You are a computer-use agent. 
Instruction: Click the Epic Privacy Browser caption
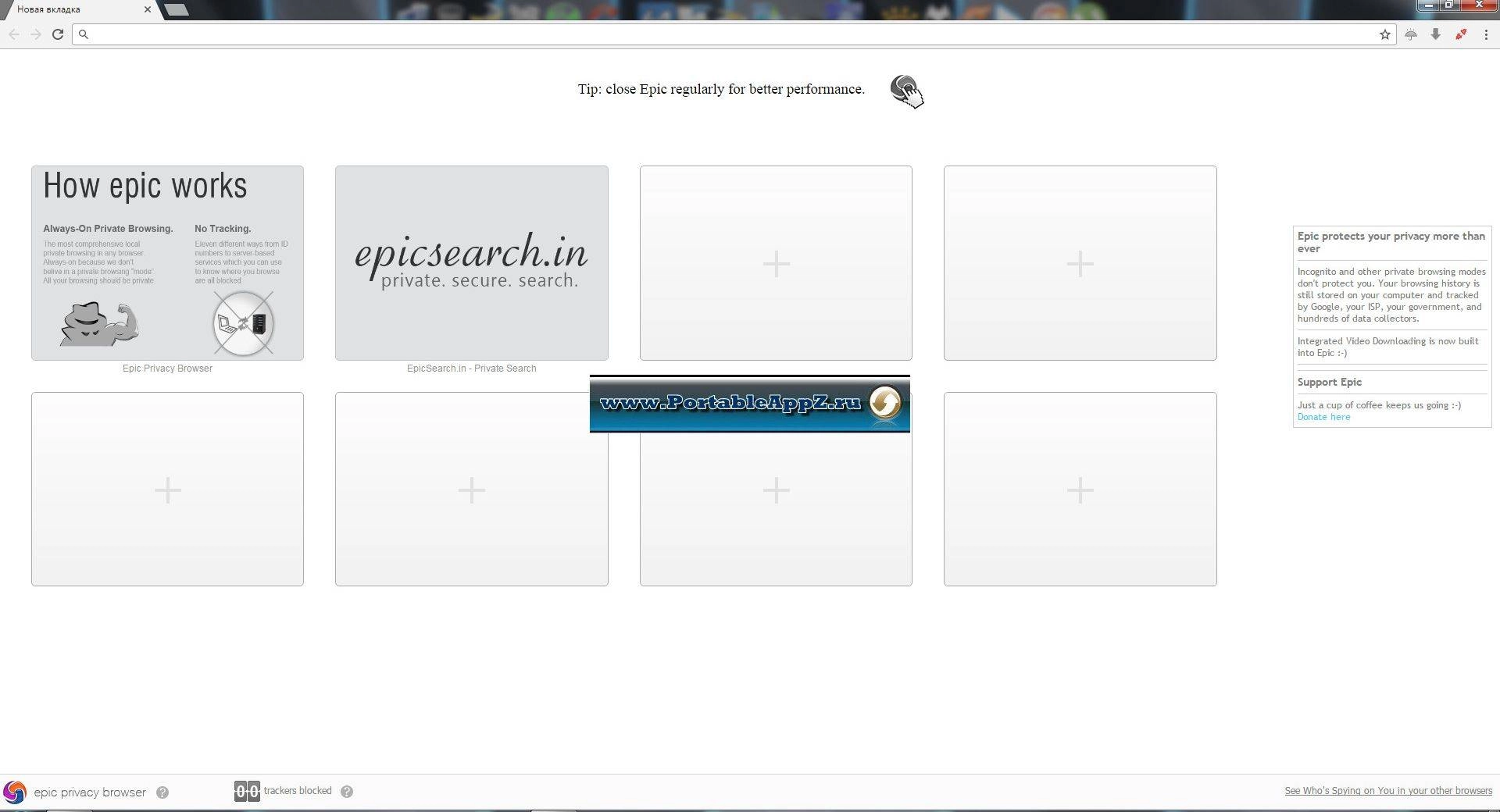pos(167,369)
